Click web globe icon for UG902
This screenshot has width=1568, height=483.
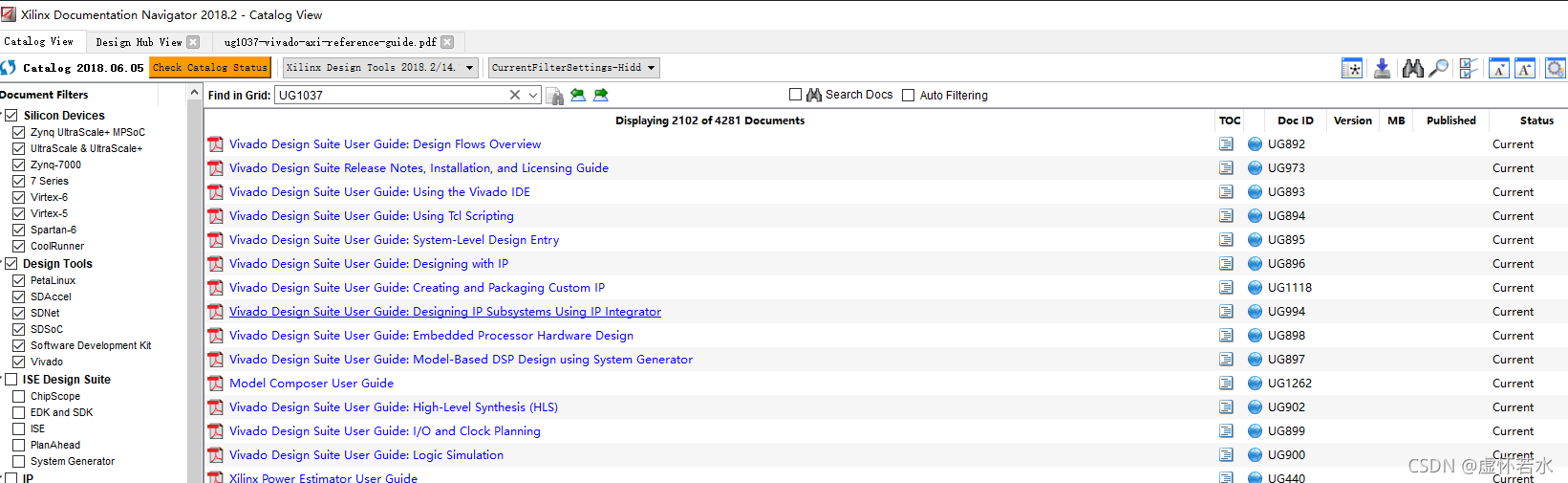(x=1256, y=407)
